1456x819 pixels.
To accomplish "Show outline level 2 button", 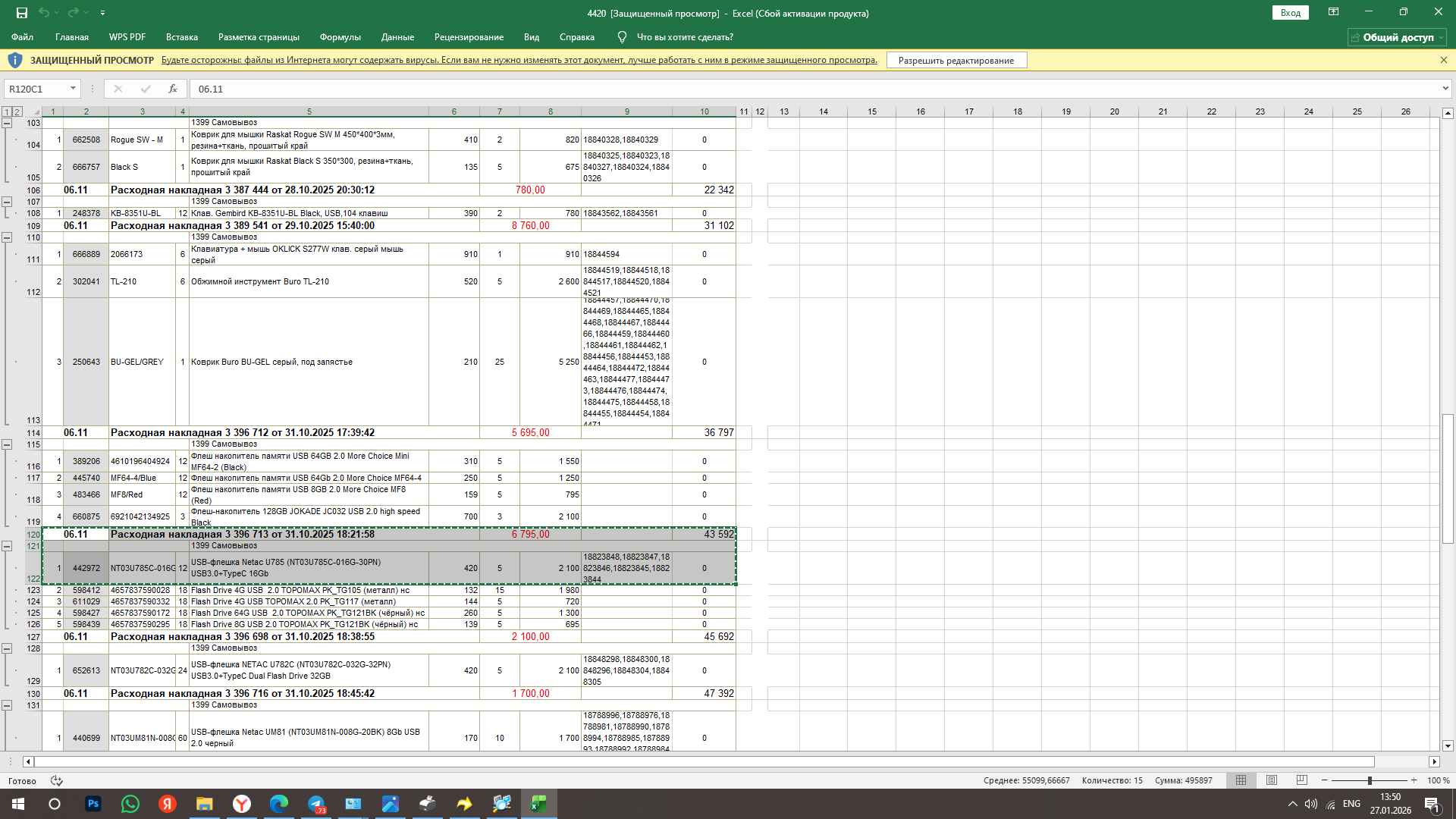I will [x=17, y=111].
